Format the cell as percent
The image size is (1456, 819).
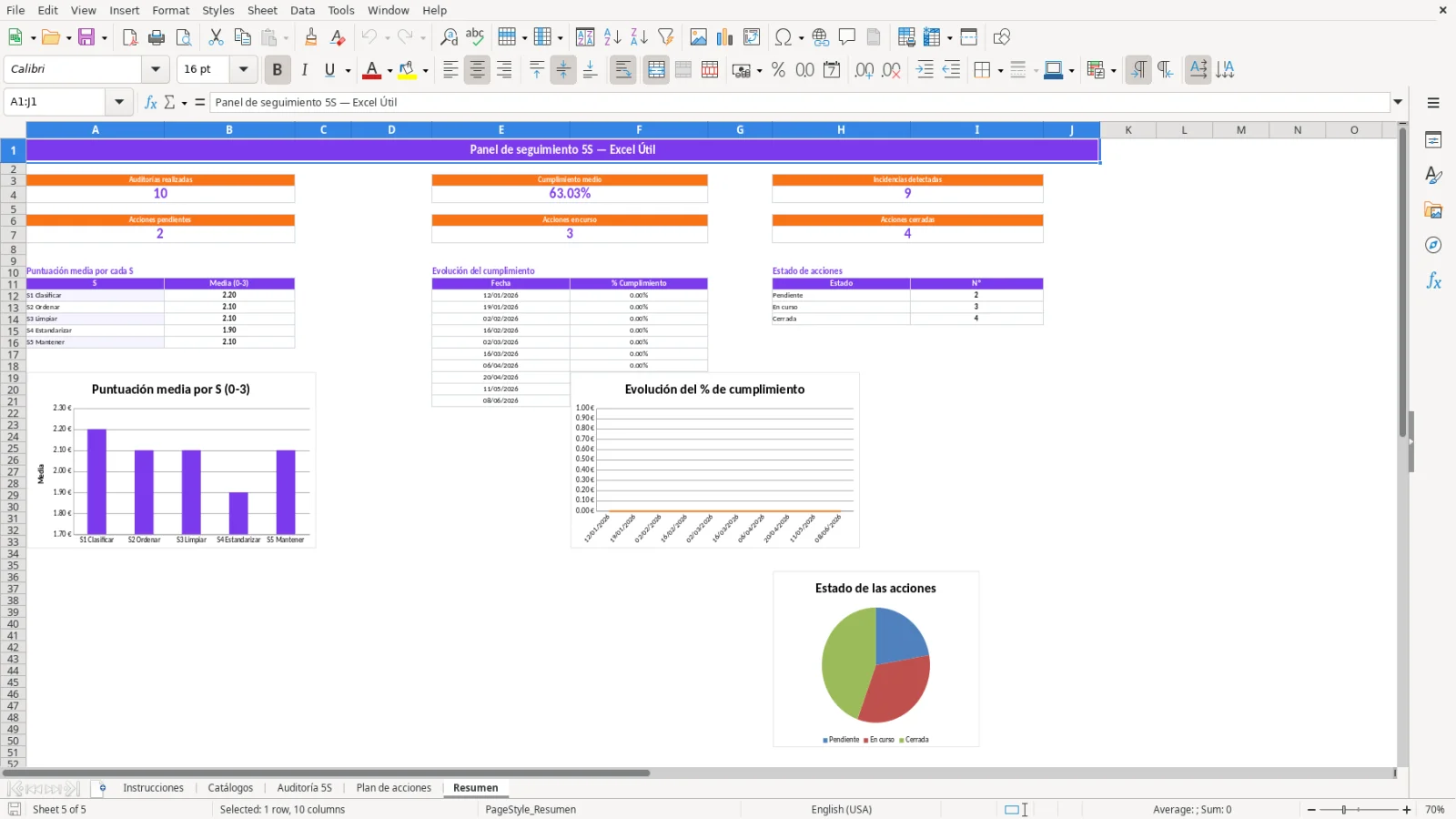tap(778, 70)
